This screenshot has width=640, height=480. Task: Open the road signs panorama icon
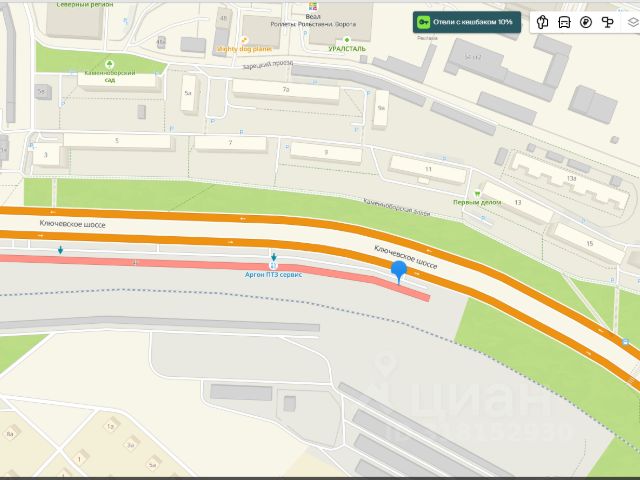(x=608, y=22)
